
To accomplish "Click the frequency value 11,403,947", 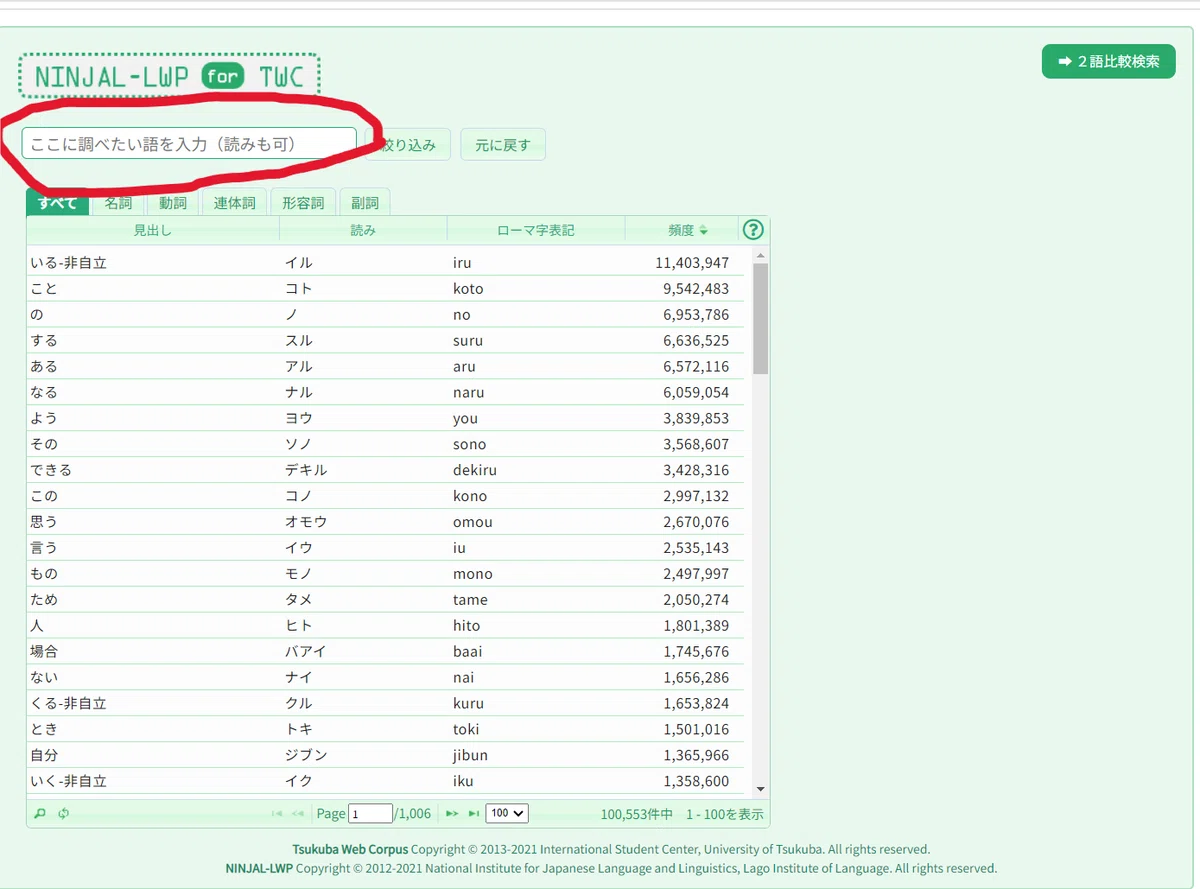I will pyautogui.click(x=692, y=263).
